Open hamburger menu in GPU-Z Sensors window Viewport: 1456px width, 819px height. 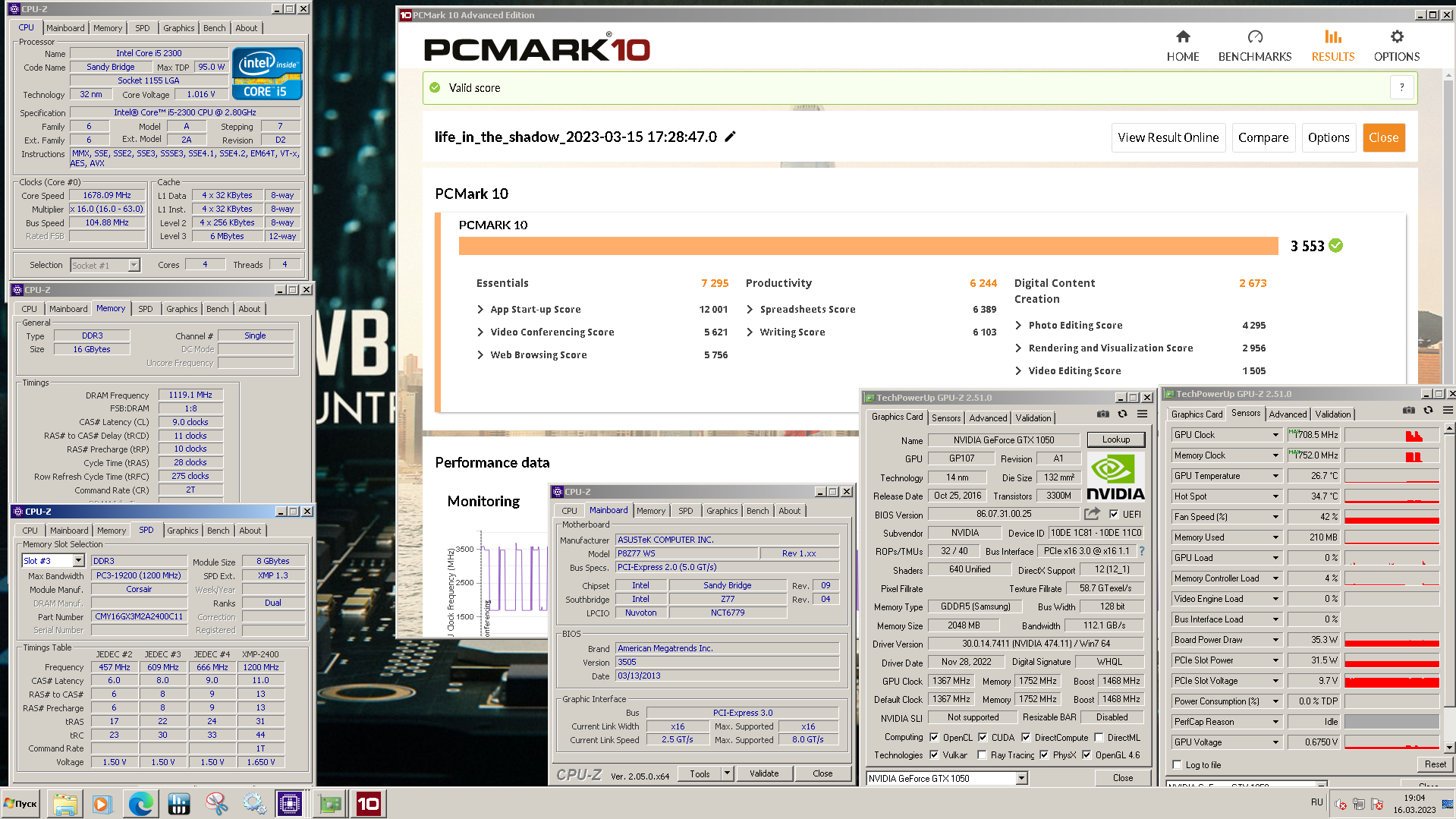tap(1448, 411)
